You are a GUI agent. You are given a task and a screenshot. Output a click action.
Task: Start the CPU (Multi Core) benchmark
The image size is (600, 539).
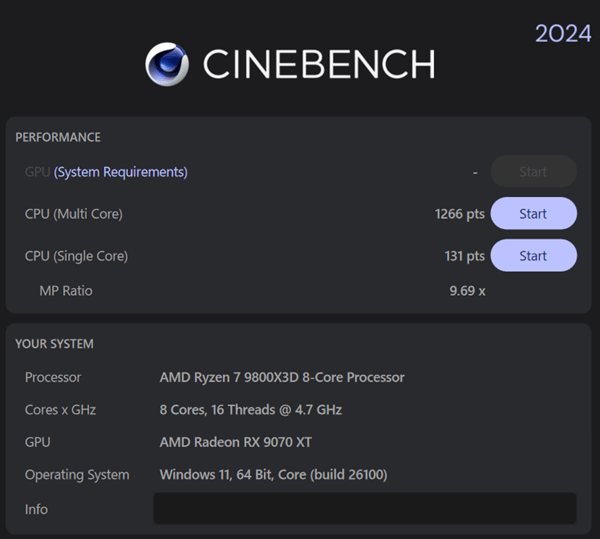pos(533,213)
